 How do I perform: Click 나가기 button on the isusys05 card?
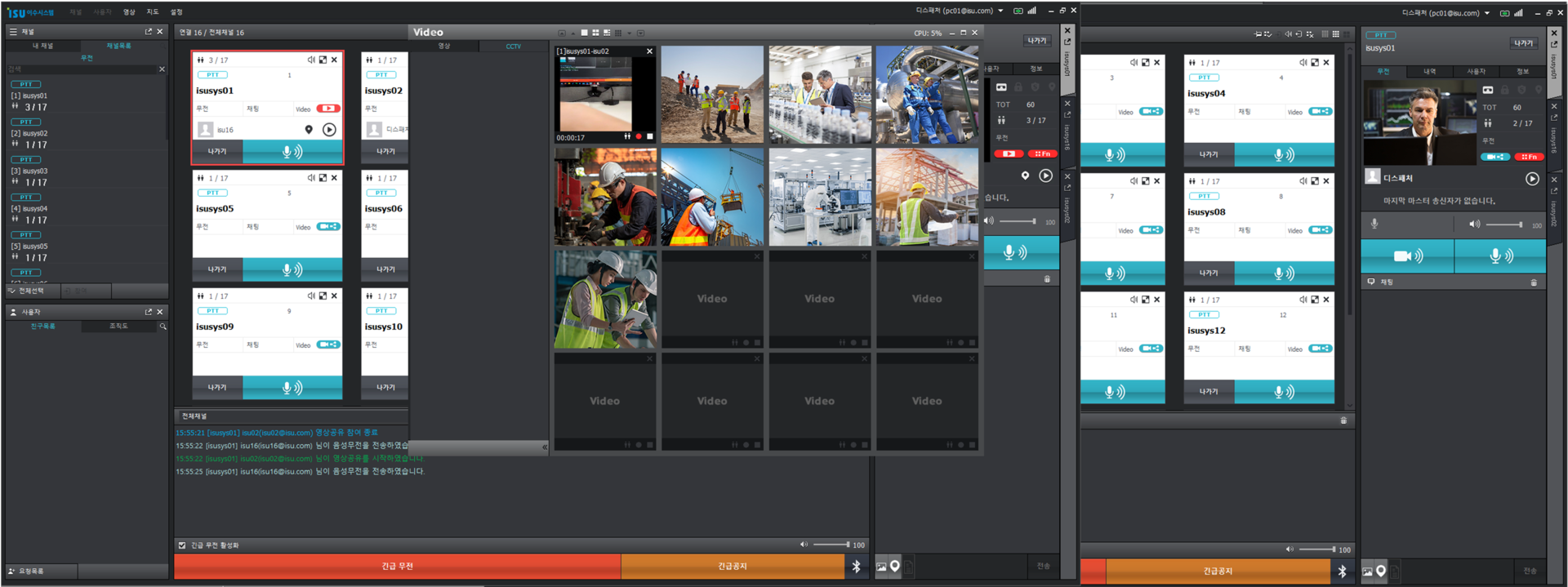click(217, 269)
